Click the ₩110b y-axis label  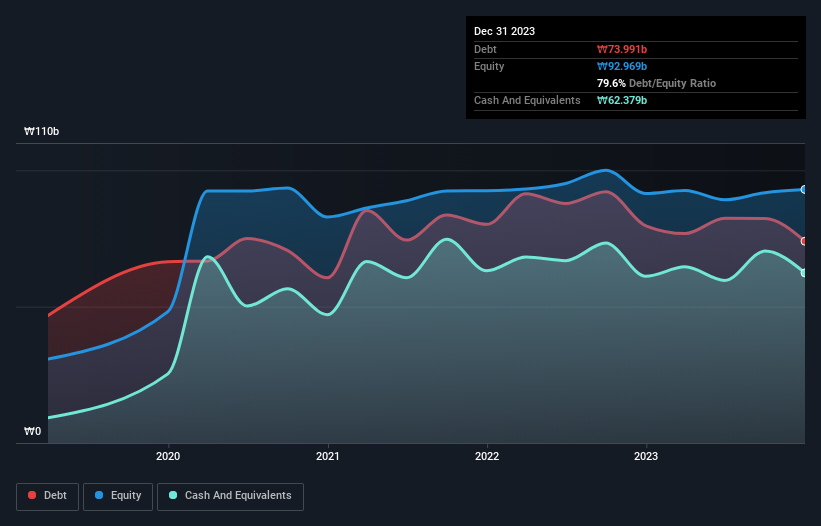coord(42,131)
